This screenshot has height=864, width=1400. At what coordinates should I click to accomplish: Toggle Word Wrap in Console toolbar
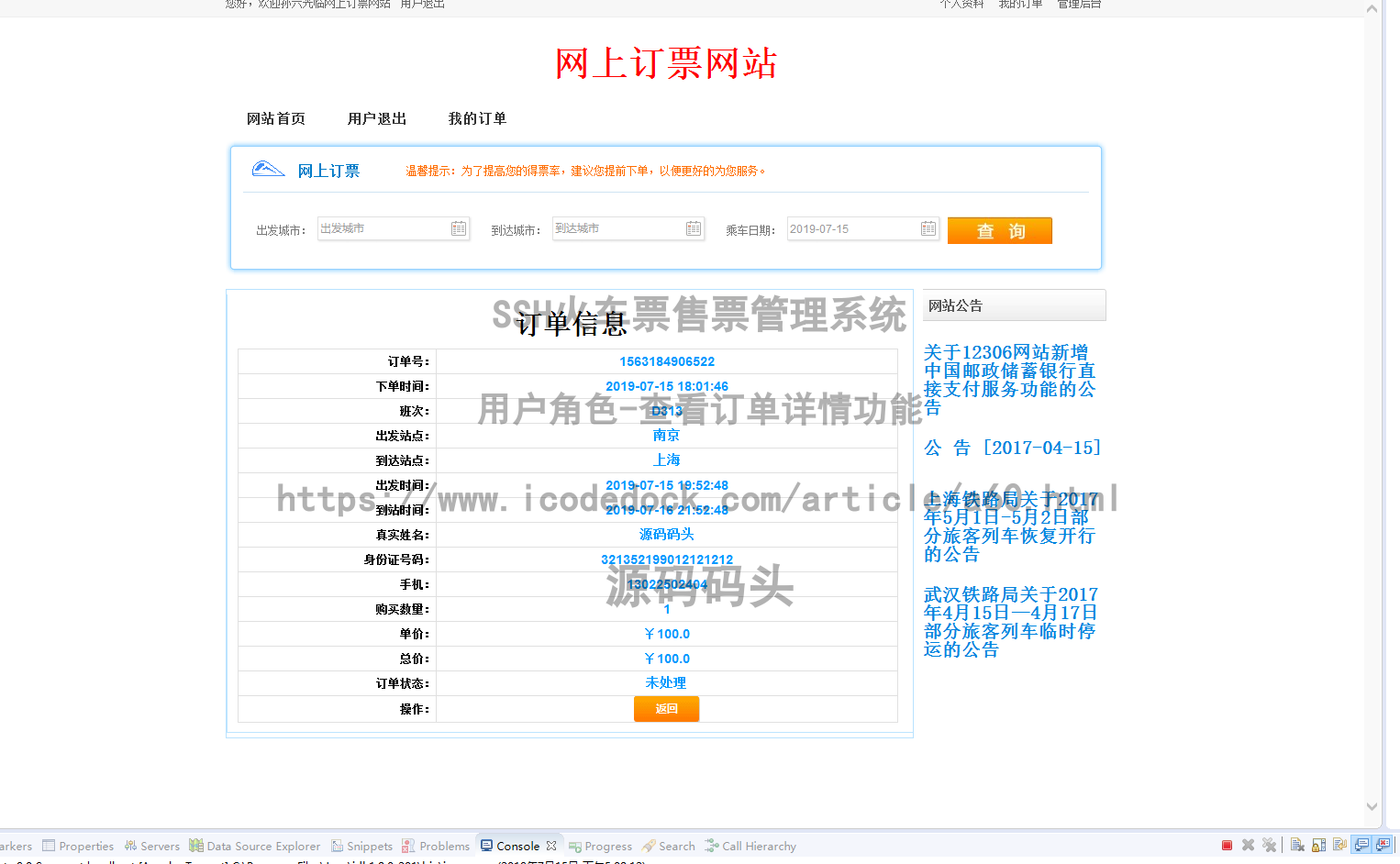[x=1339, y=845]
